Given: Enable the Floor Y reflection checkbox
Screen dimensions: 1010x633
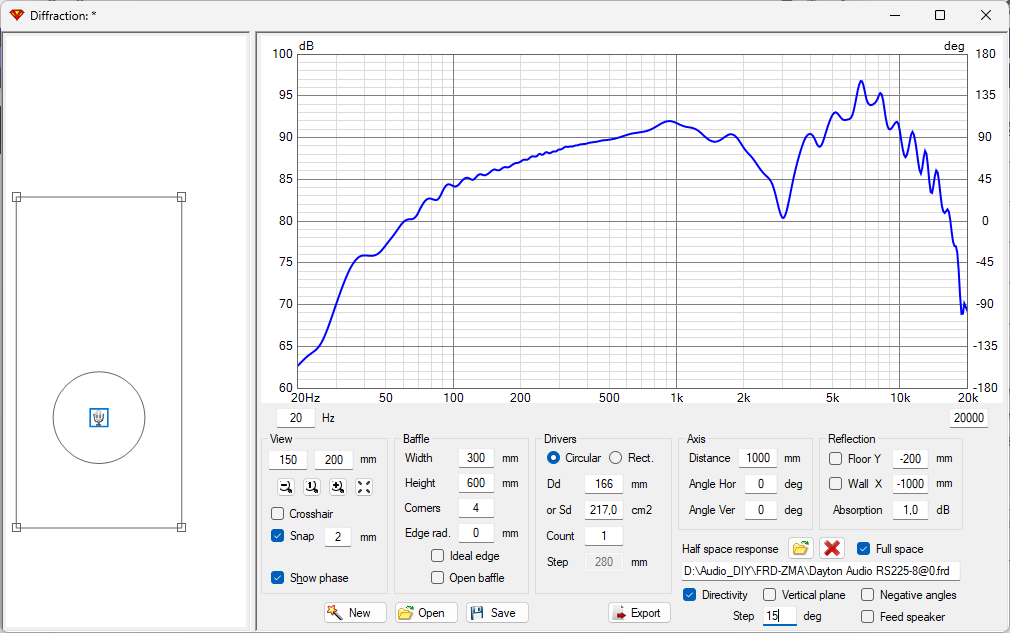Looking at the screenshot, I should click(x=835, y=458).
